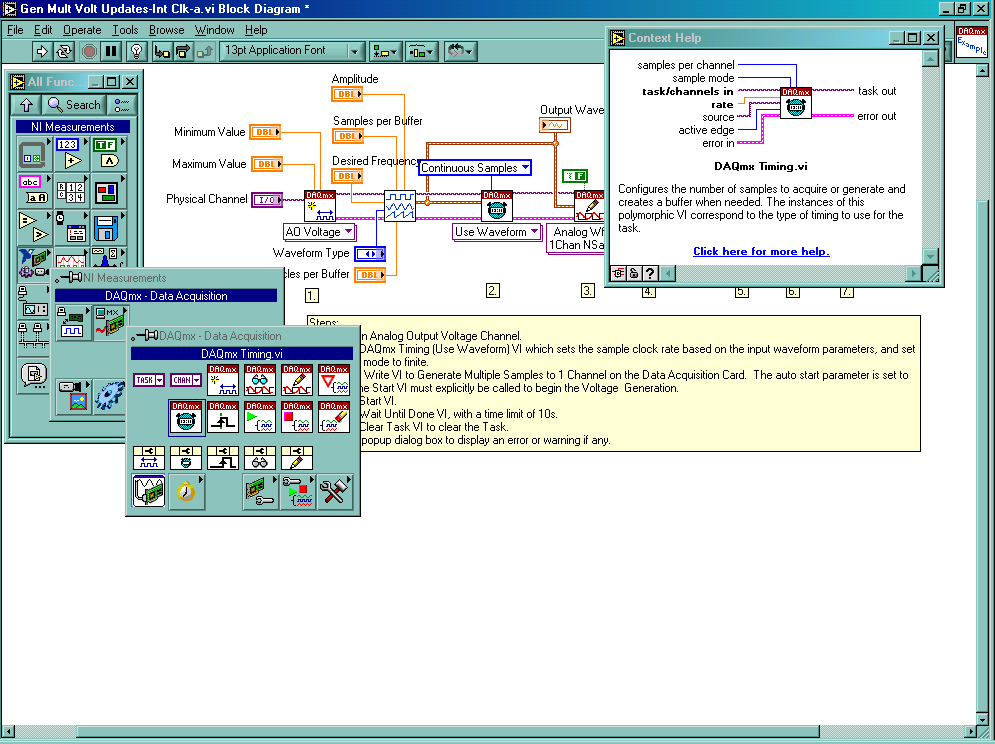Open the Window menu
Viewport: 995px width, 744px height.
(214, 30)
